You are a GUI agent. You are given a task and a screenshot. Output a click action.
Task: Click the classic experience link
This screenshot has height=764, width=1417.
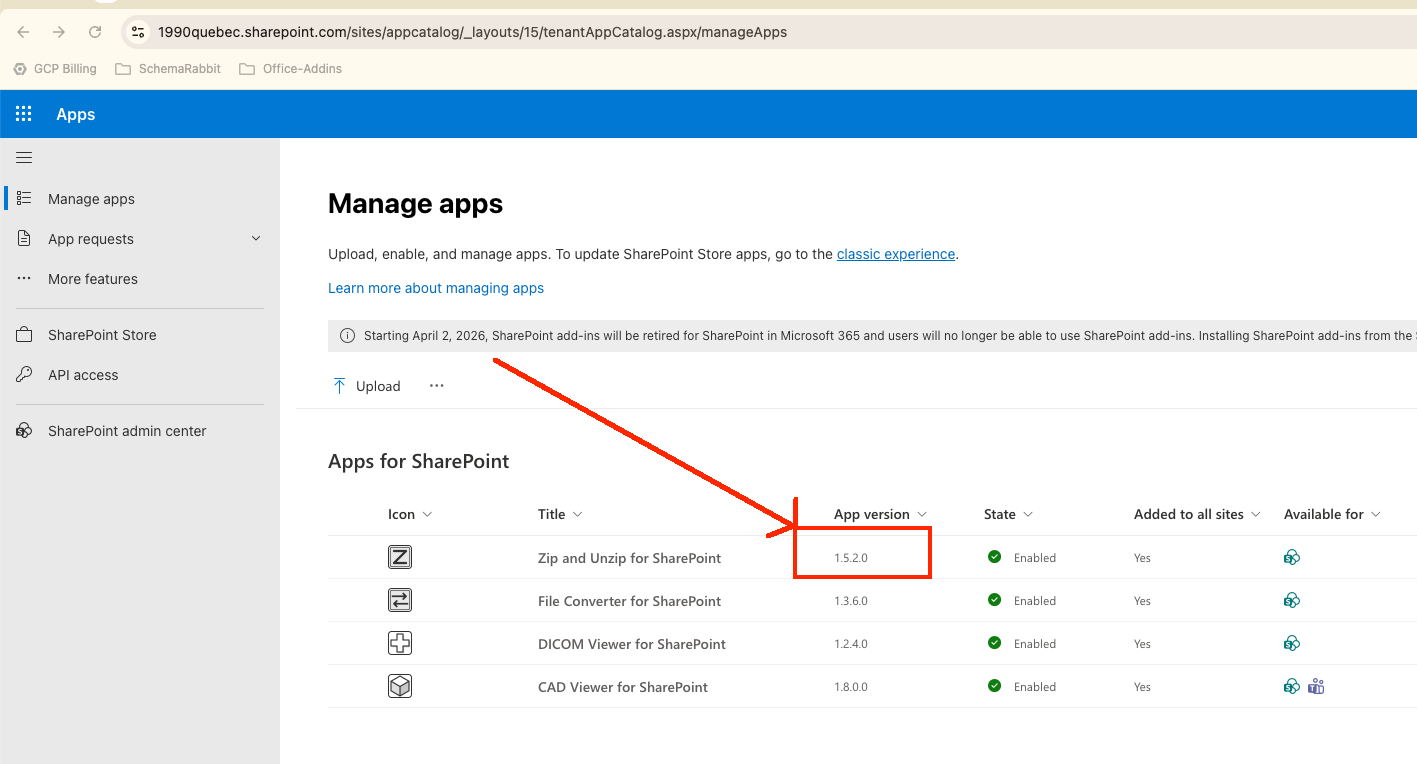click(x=896, y=254)
